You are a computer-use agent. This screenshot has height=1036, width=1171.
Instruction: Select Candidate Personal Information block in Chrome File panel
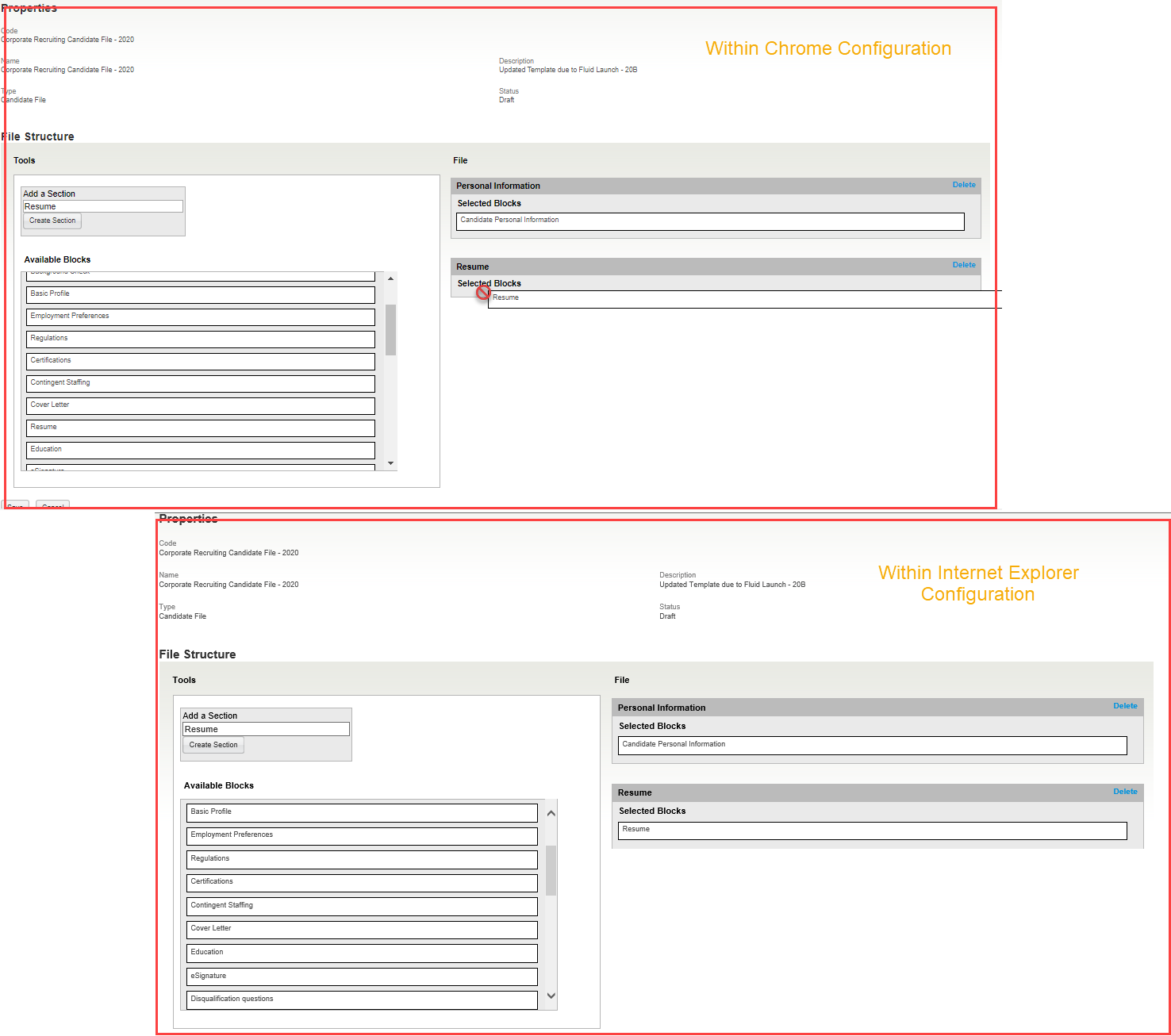click(710, 221)
